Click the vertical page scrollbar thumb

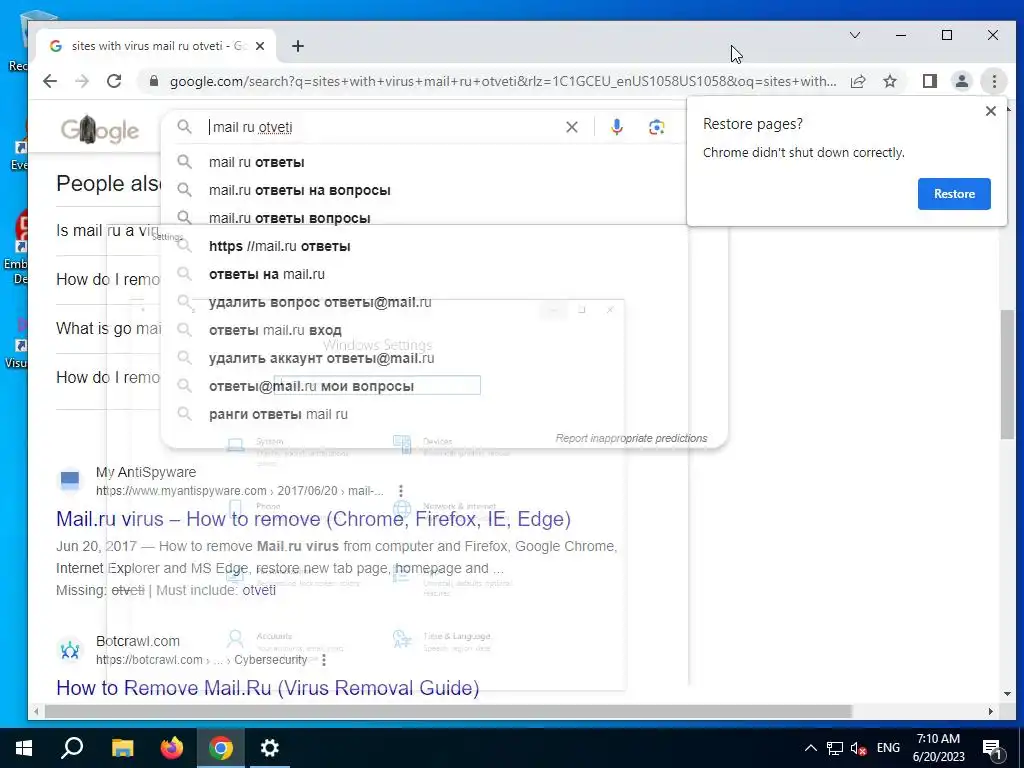click(1006, 375)
